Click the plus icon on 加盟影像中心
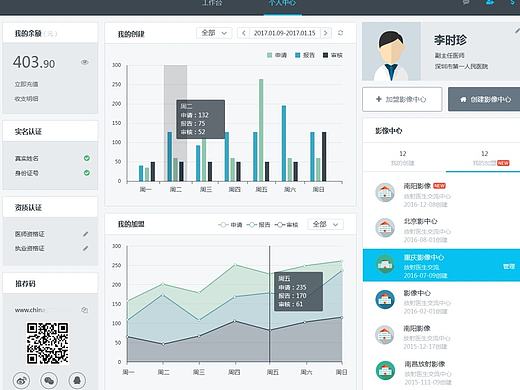The height and width of the screenshot is (390, 520). tap(378, 99)
